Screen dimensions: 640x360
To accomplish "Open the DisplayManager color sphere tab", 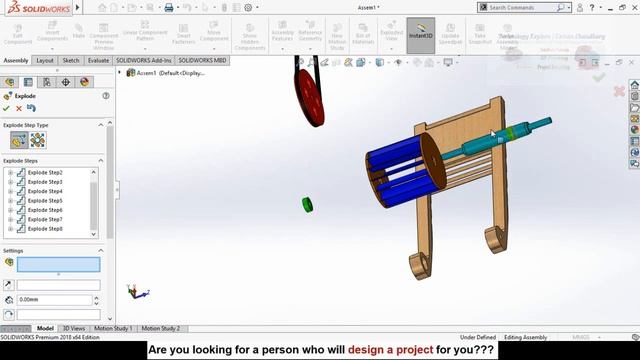I will click(x=84, y=82).
